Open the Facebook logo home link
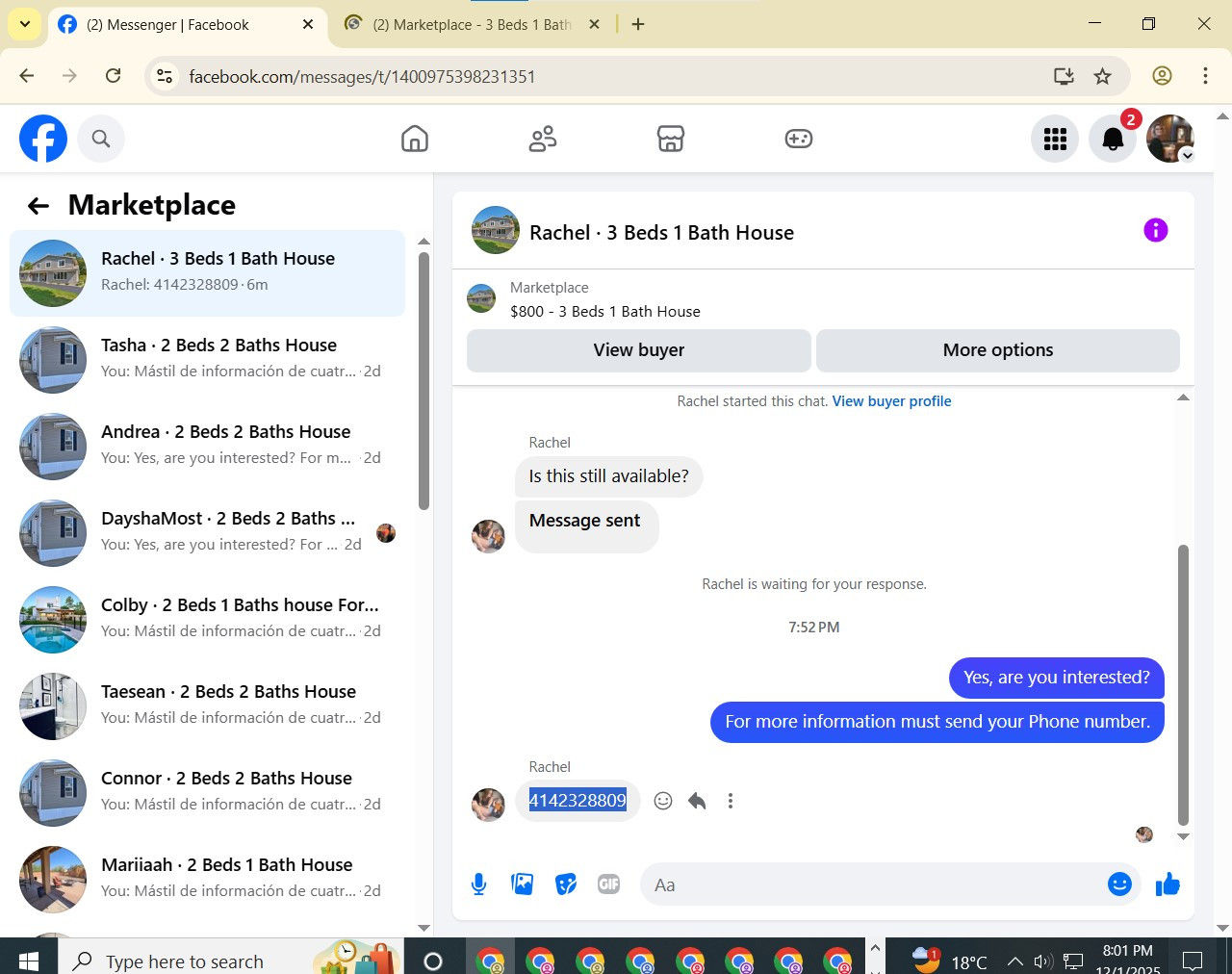 coord(43,139)
